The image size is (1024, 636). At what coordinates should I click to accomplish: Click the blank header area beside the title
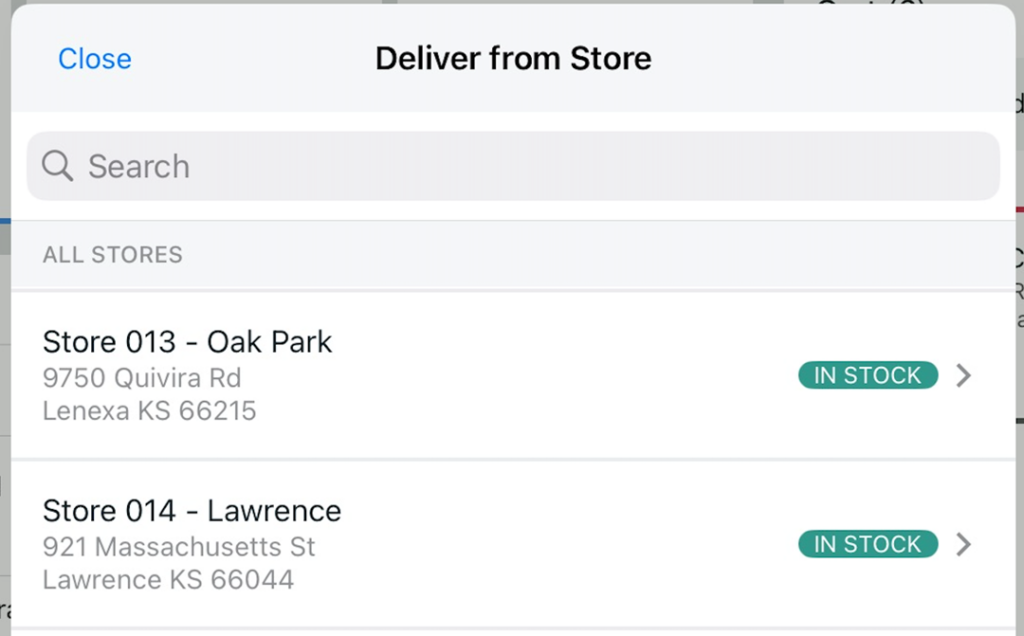(829, 59)
